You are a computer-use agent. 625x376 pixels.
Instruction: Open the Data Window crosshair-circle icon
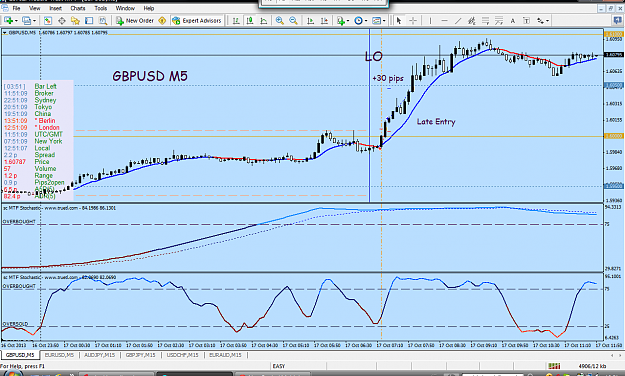(x=61, y=20)
